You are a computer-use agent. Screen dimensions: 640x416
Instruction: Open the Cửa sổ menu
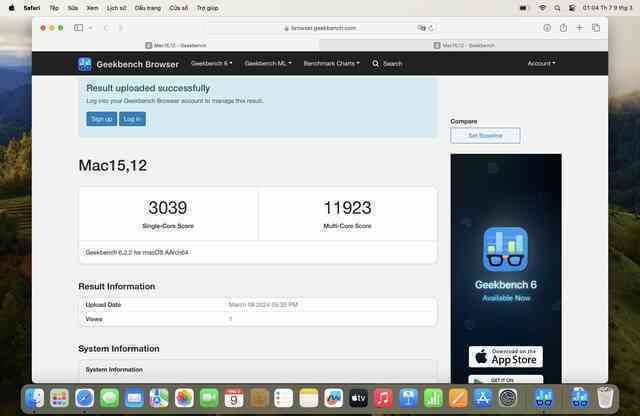pyautogui.click(x=179, y=8)
